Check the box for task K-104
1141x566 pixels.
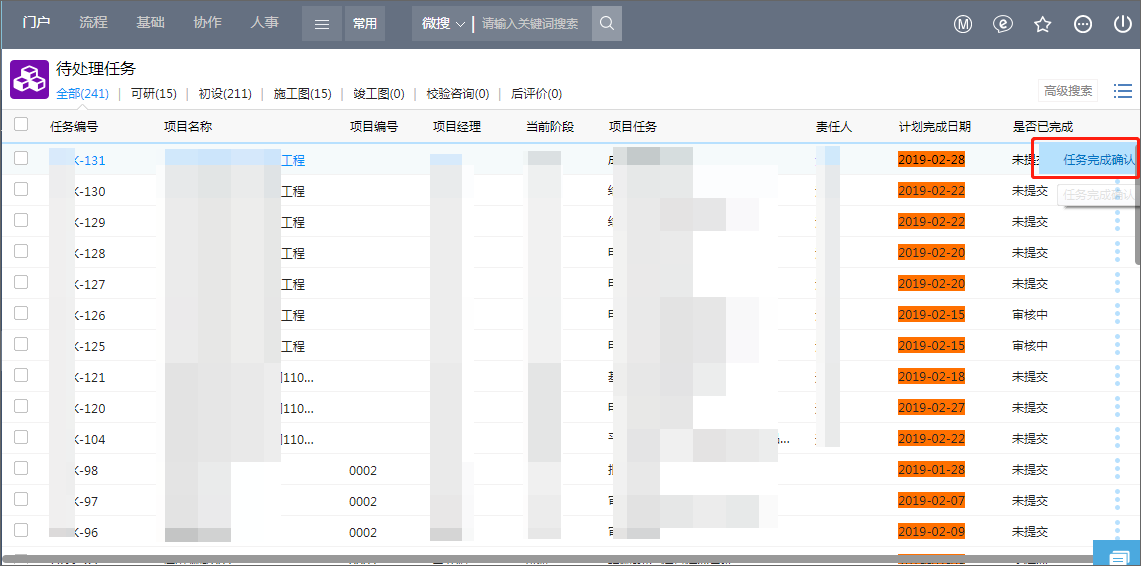coord(21,437)
